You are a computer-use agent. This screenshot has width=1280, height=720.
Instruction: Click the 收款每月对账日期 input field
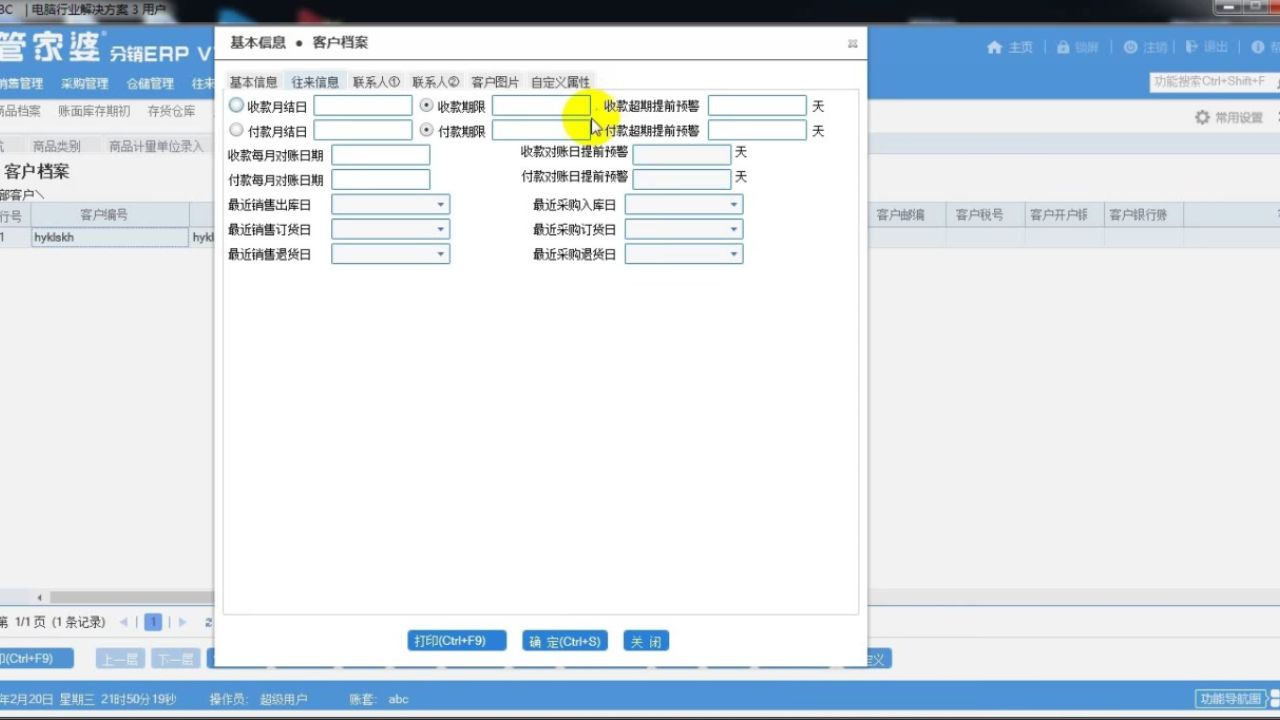tap(381, 155)
